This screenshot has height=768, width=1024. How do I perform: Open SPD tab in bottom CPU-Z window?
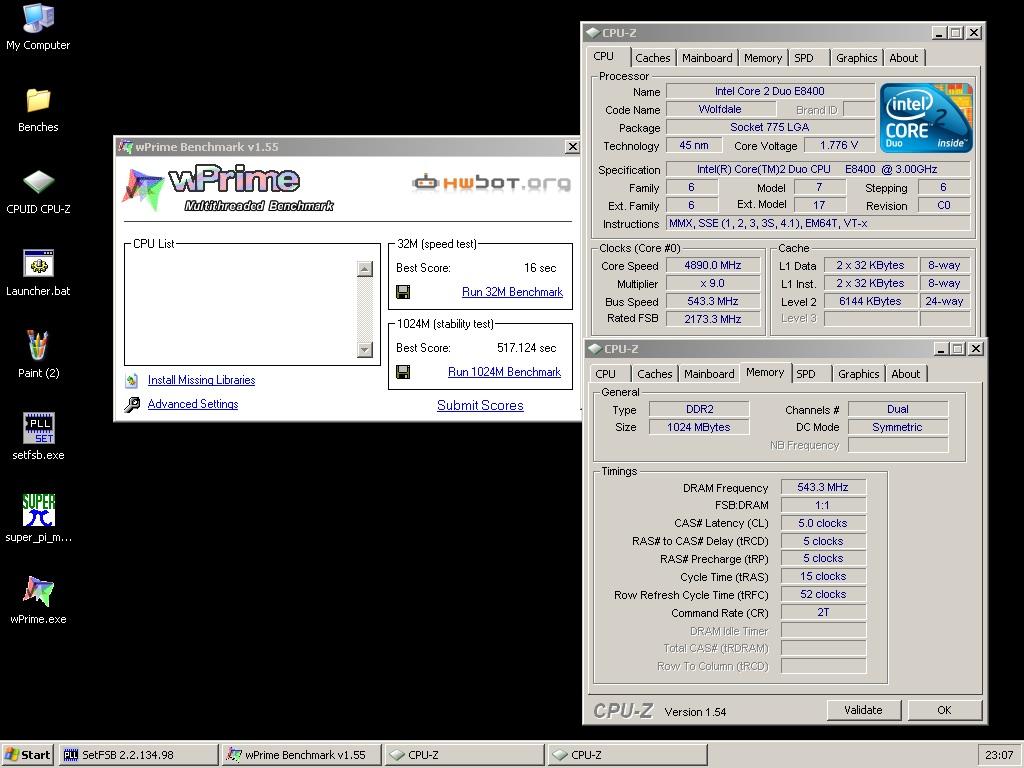806,374
